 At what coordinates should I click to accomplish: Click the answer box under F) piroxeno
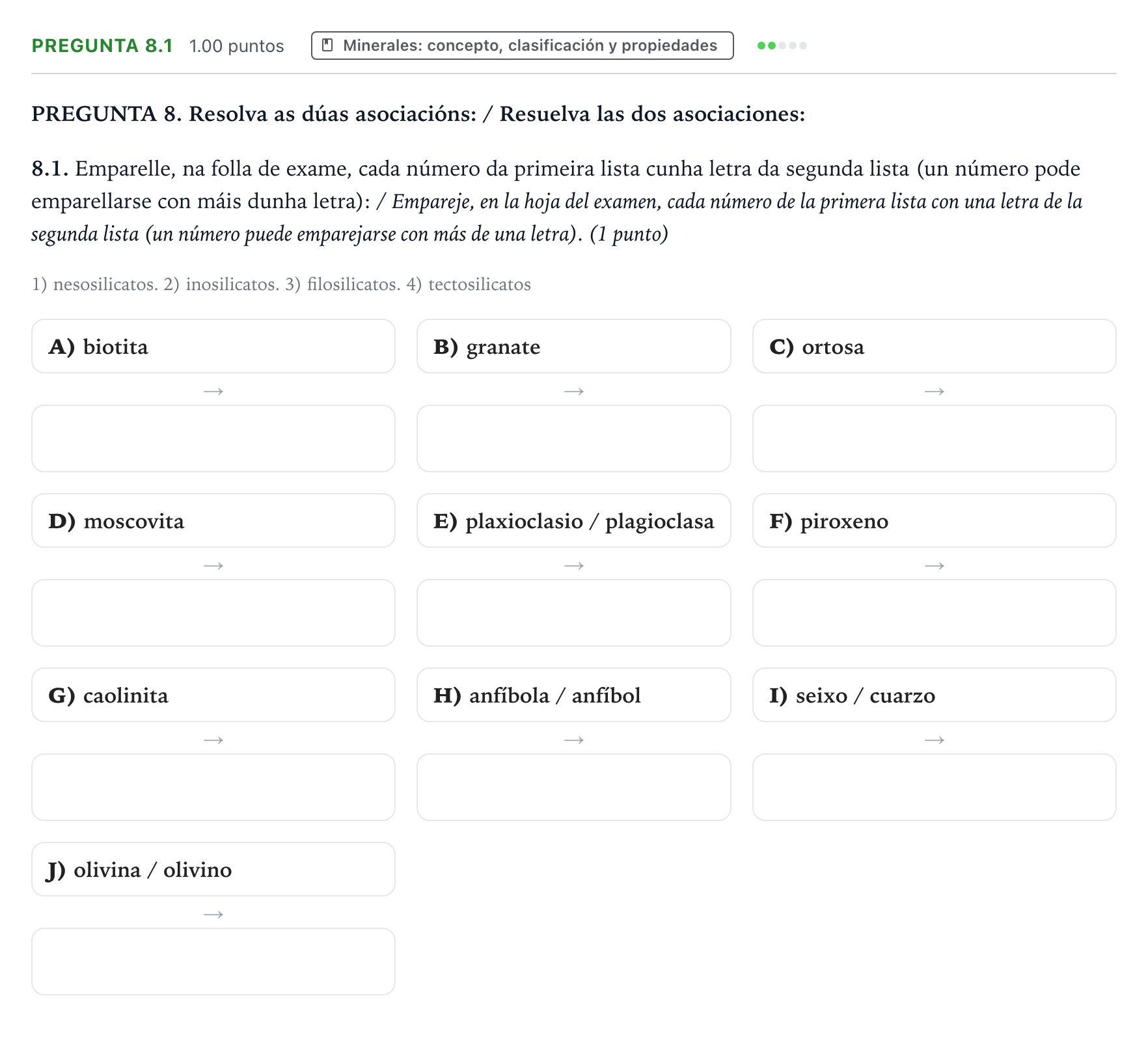point(934,613)
